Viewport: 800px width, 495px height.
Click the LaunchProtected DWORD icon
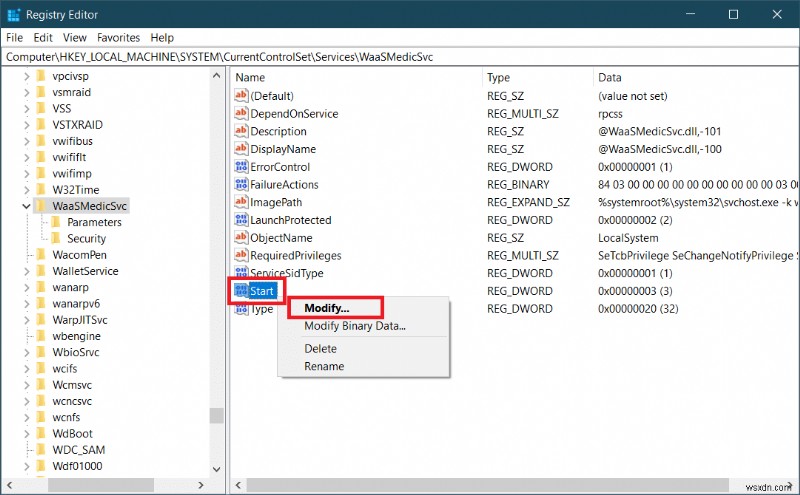pos(241,220)
